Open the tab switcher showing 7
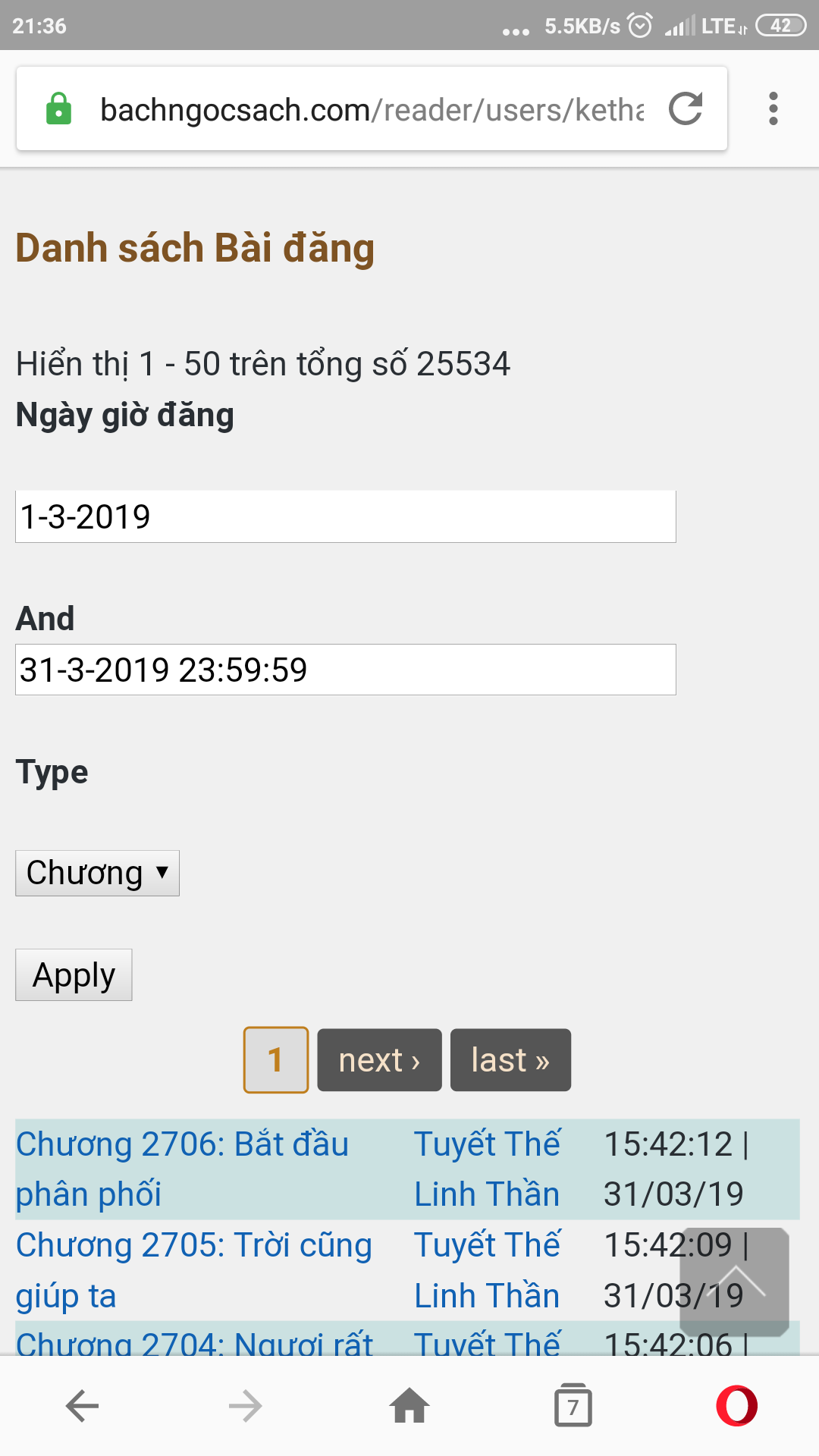 (x=573, y=1406)
